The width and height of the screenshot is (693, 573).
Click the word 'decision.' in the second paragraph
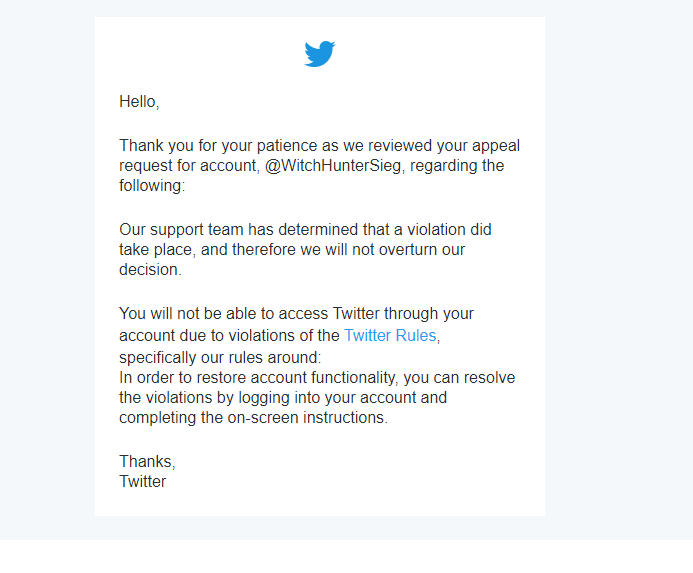tap(150, 270)
